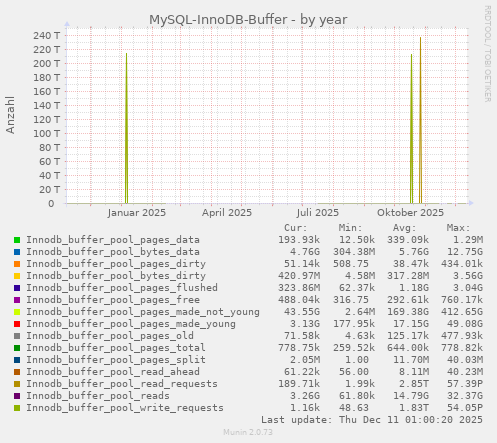Click the 2.85T average for read_requests
Viewport: 497px width, 443px height.
[414, 384]
